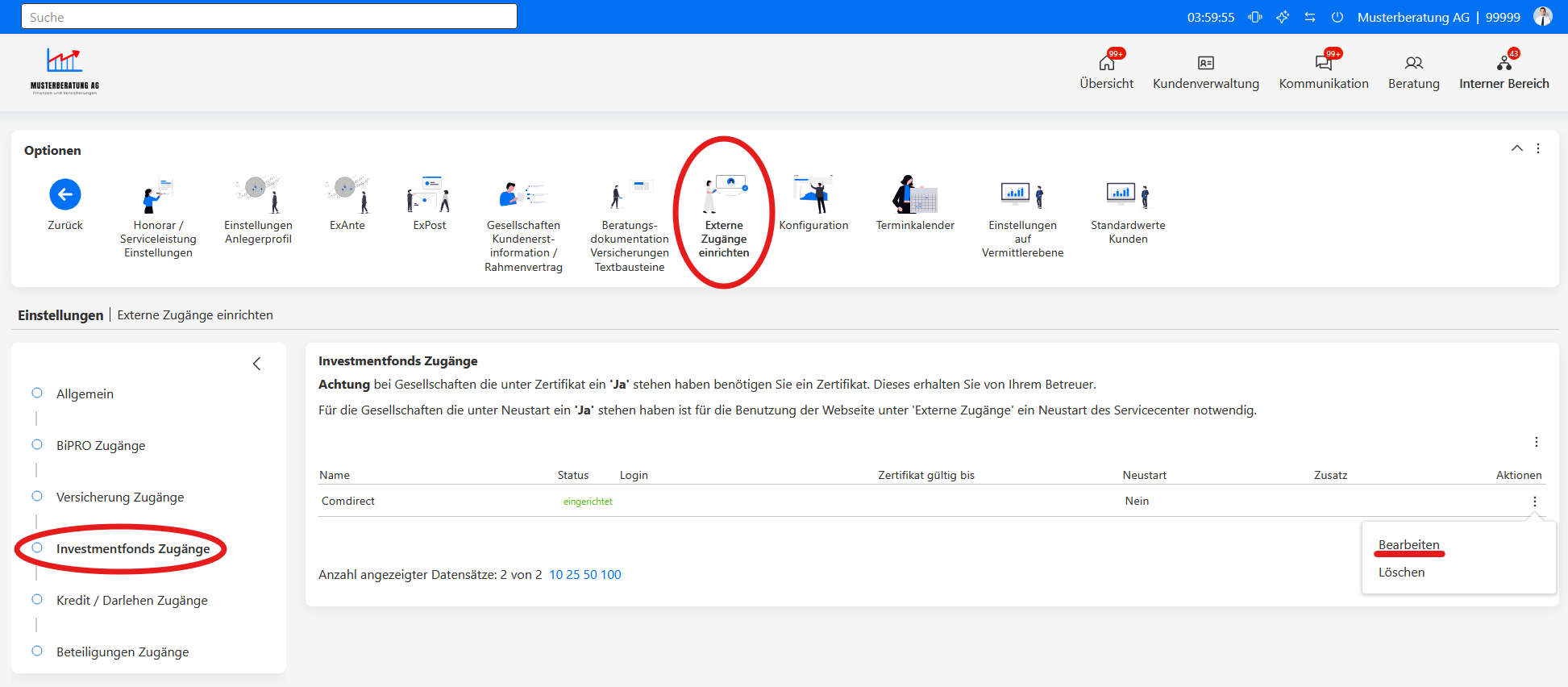Show 50 records per page
Screen dimensions: 1568x687
coord(590,575)
